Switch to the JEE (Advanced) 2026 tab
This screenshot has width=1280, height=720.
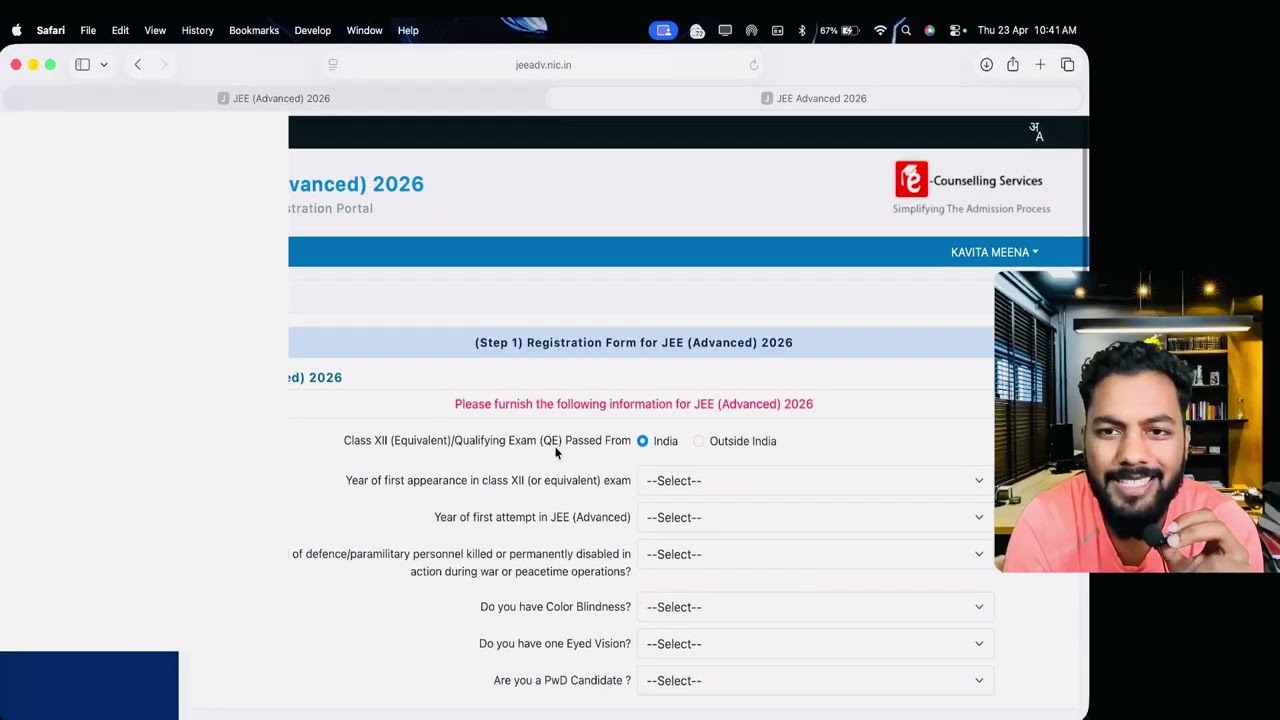[x=274, y=98]
